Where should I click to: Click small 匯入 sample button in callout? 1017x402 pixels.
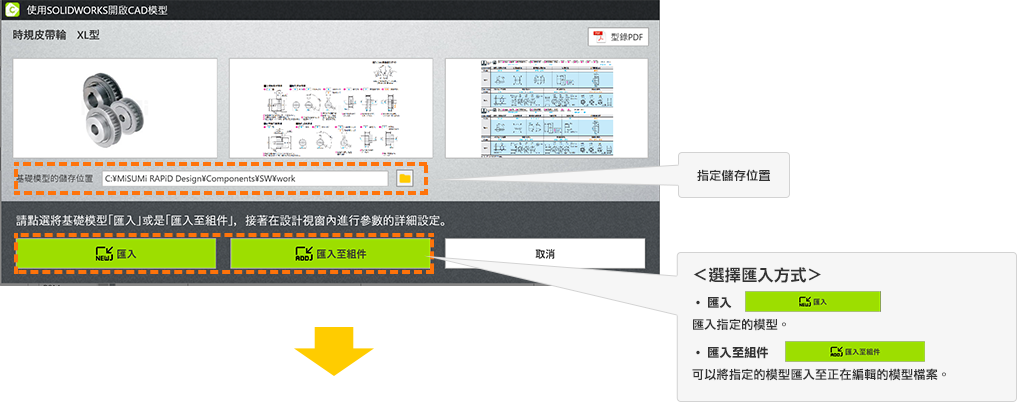click(x=813, y=301)
